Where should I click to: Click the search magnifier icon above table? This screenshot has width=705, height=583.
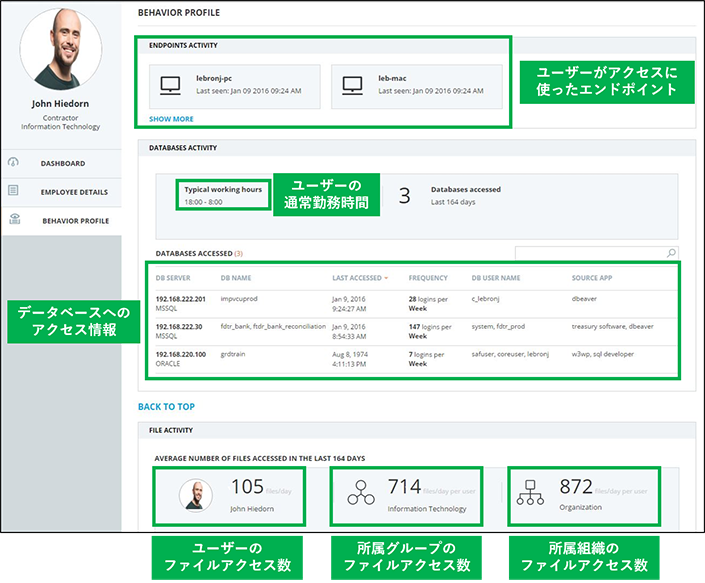pos(671,253)
